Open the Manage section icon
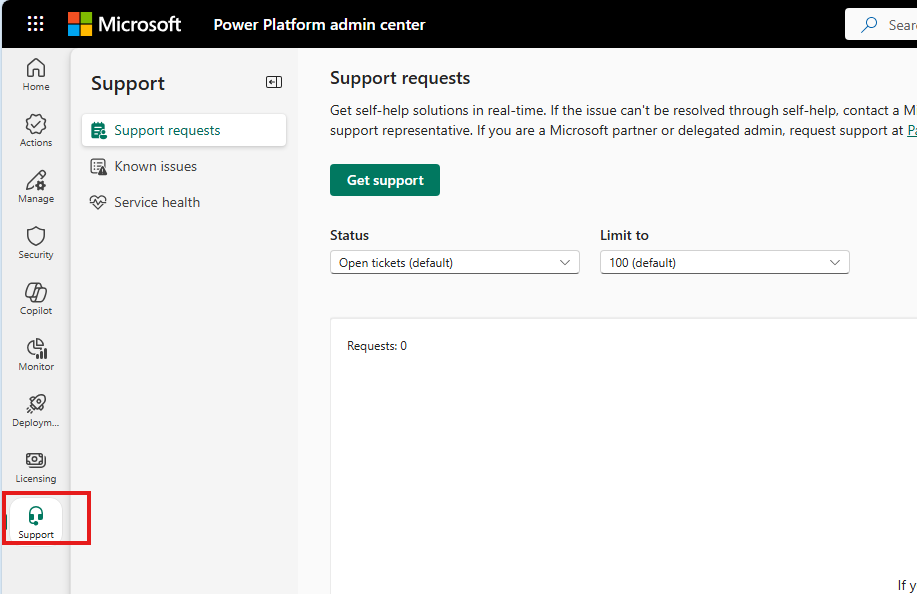This screenshot has height=594, width=917. [x=36, y=186]
